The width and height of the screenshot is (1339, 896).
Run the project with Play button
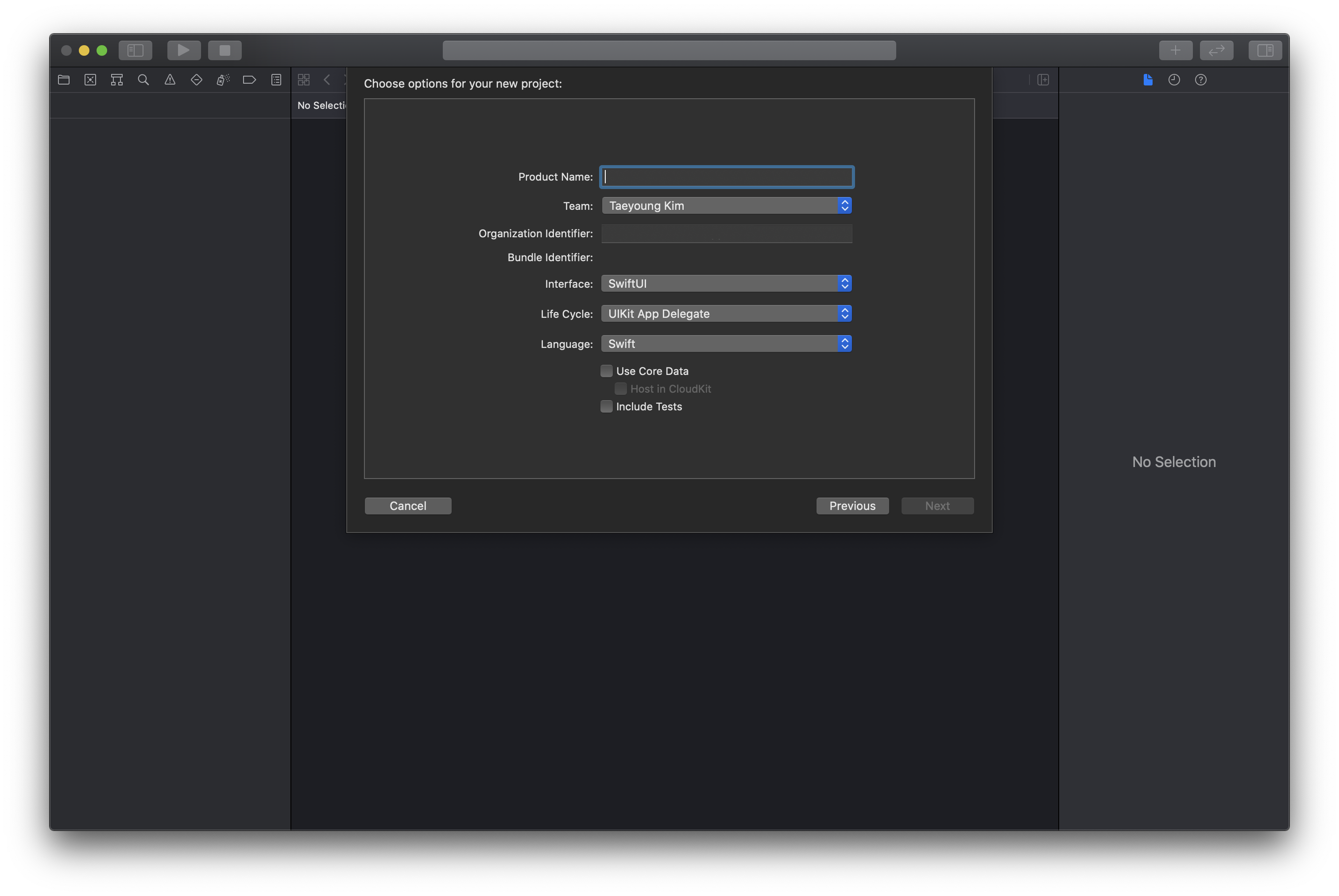point(183,50)
